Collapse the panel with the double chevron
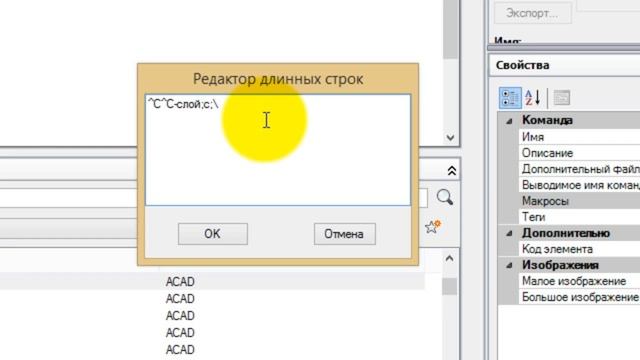The height and width of the screenshot is (360, 640). click(451, 171)
